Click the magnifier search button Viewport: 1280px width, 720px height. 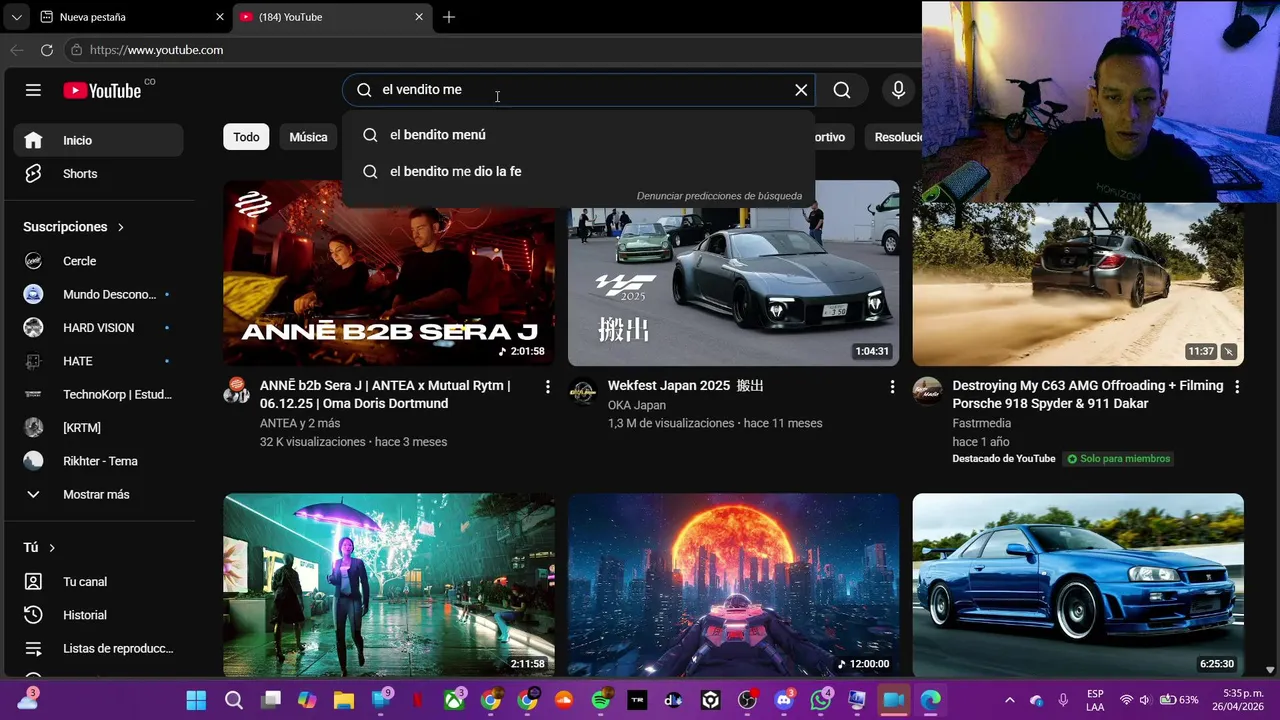(842, 90)
